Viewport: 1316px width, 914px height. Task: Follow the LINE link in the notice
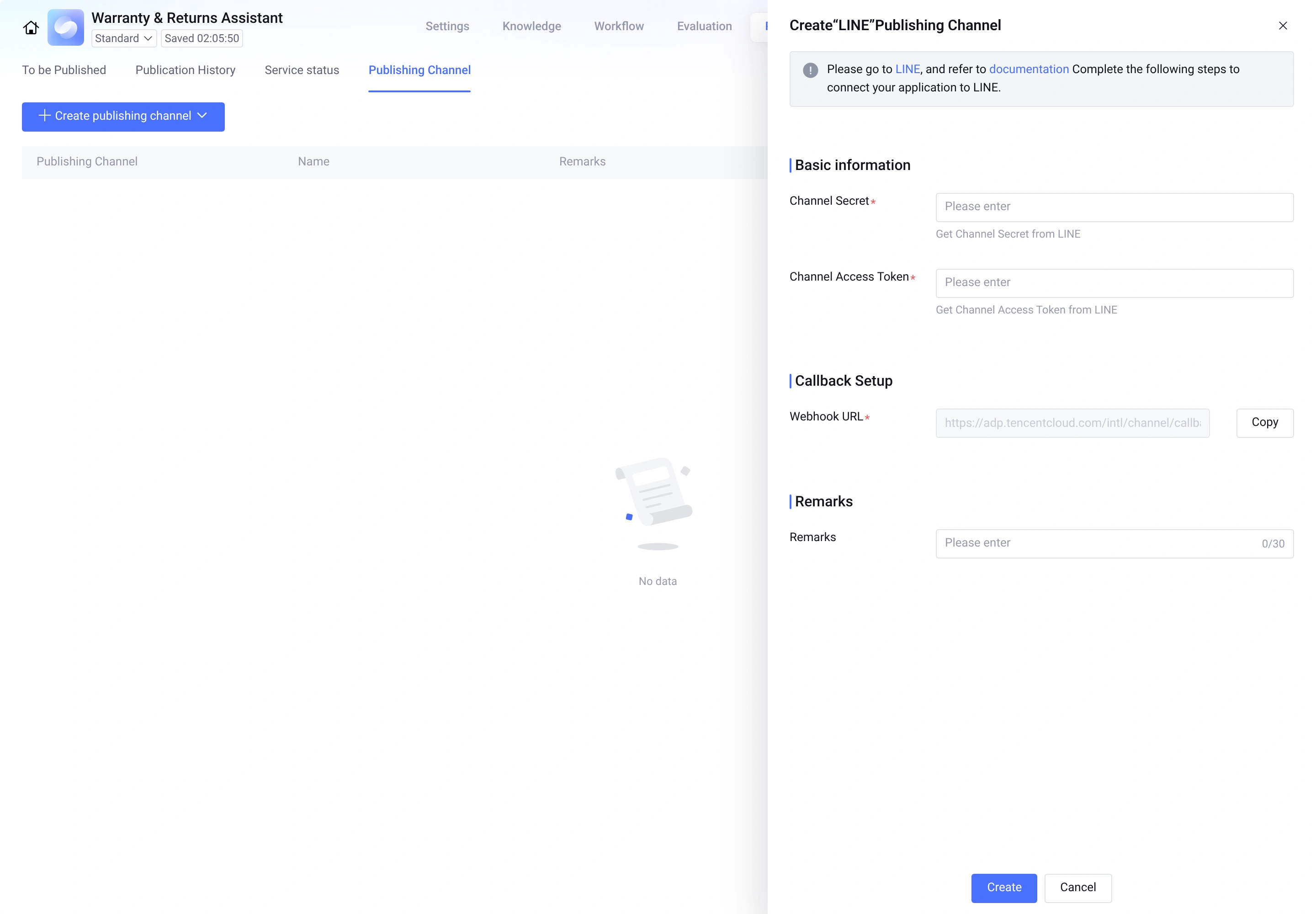click(x=907, y=69)
